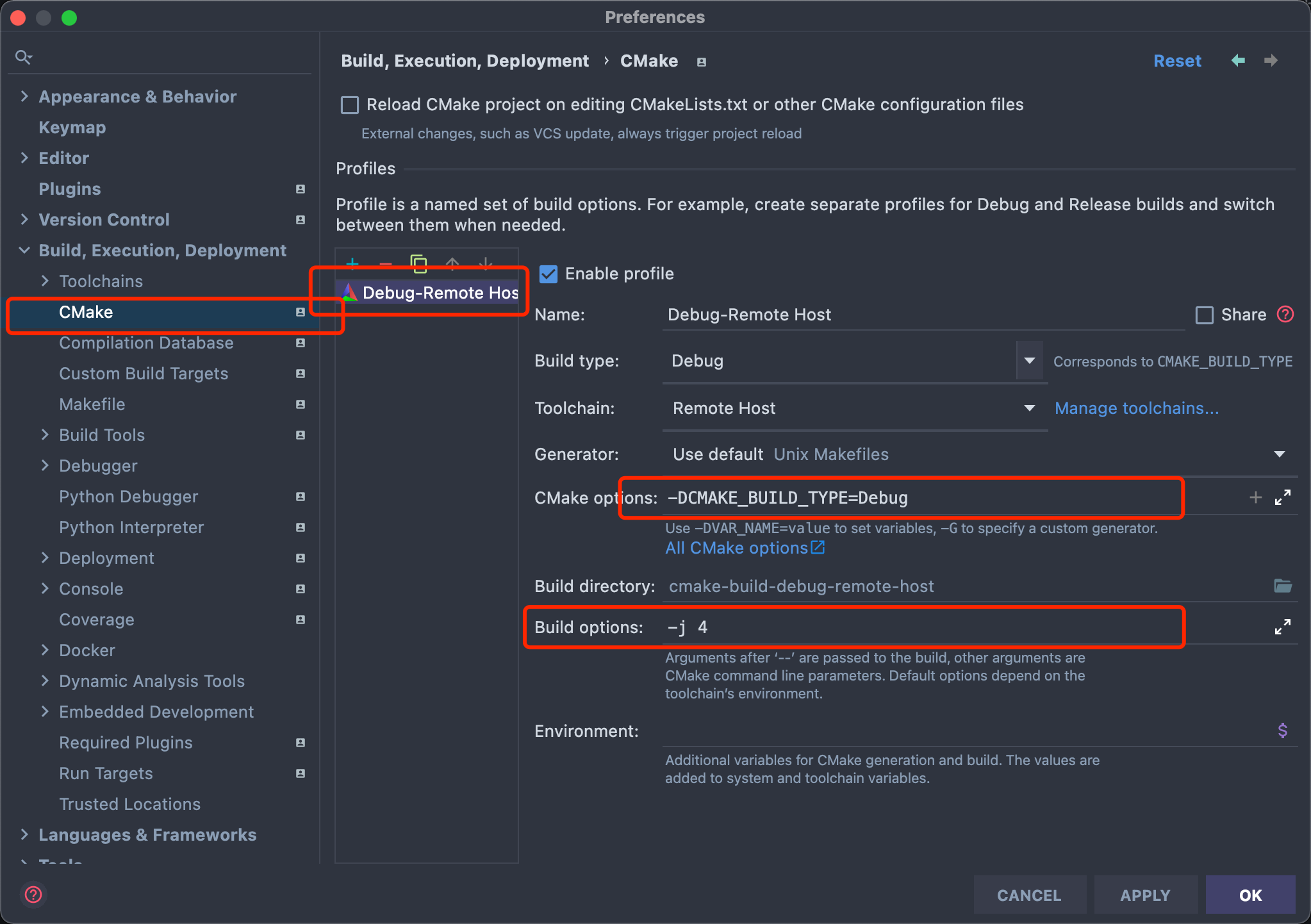Expand the Debugger tree node

45,466
